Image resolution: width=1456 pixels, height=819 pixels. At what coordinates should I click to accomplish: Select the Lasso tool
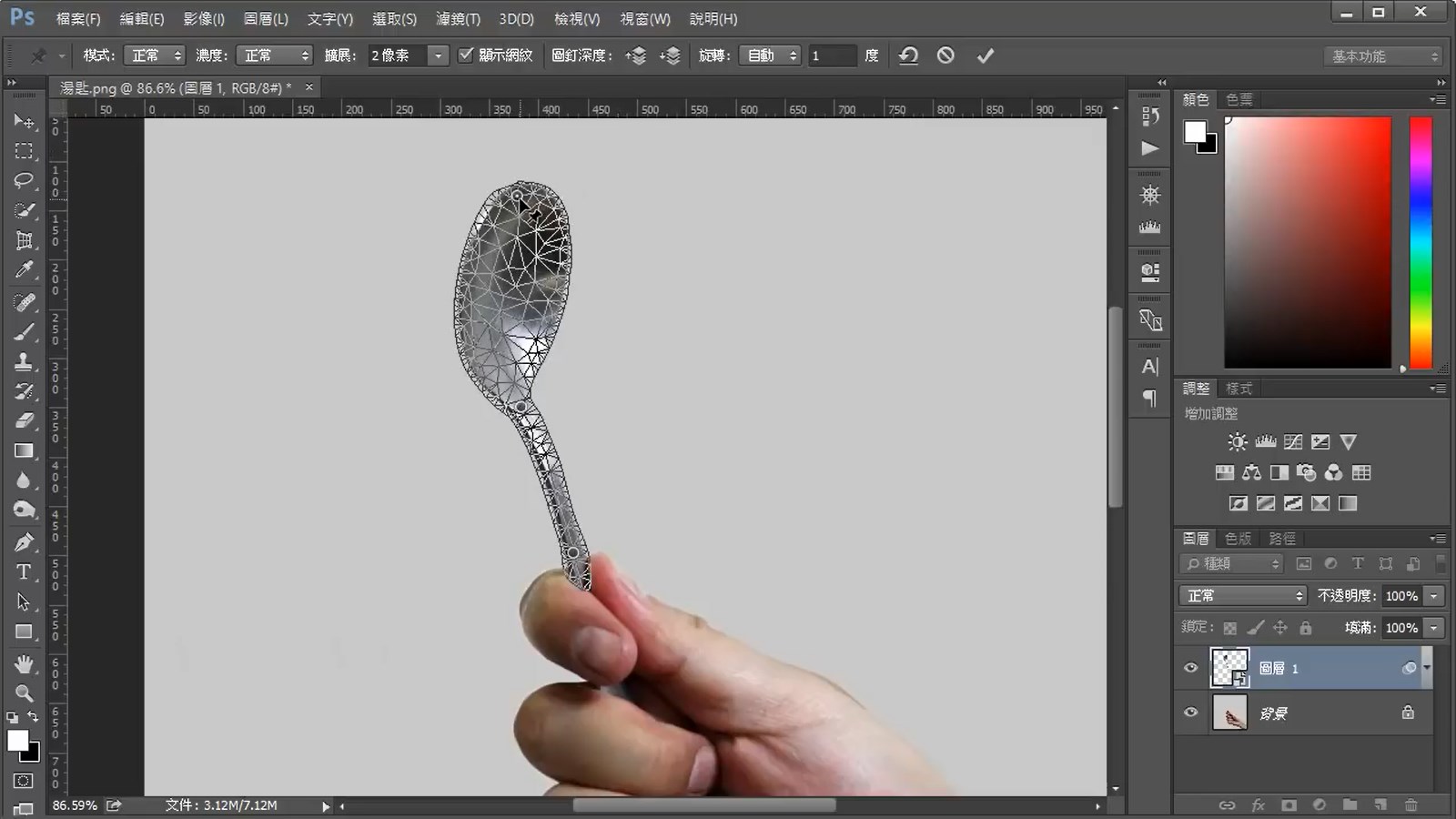[24, 180]
